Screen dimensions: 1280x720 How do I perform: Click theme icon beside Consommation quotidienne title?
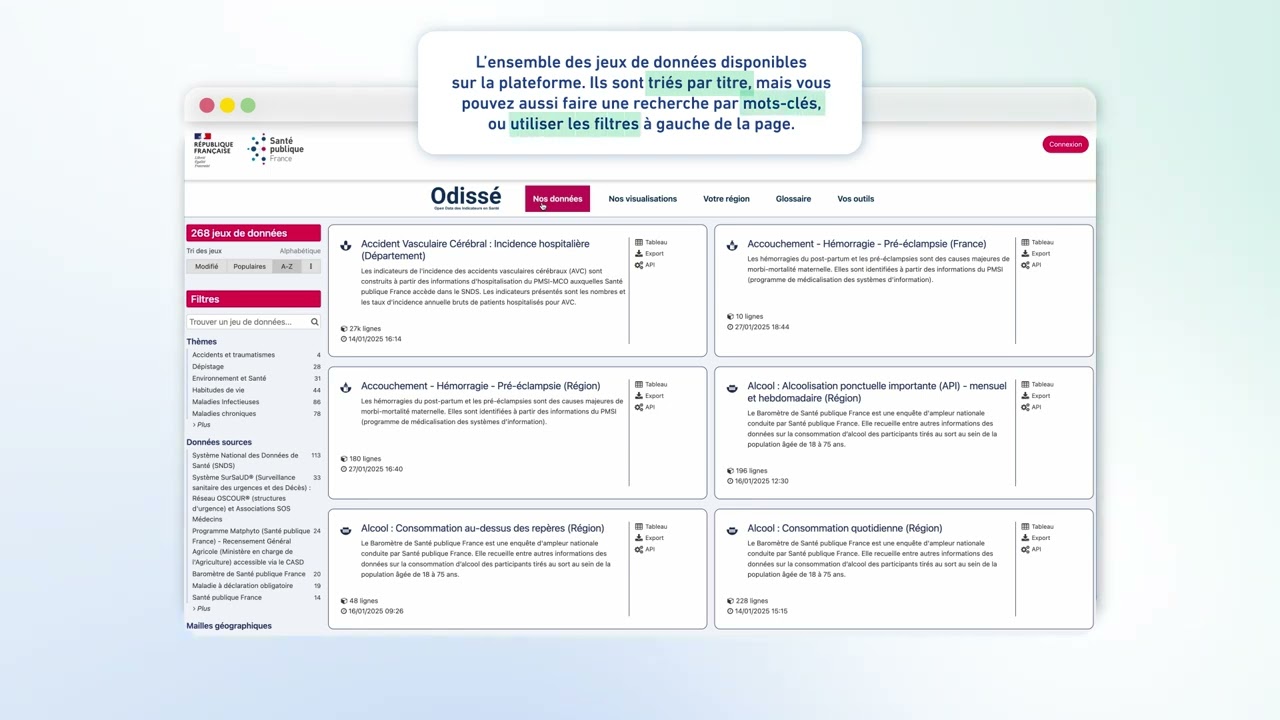pos(732,530)
